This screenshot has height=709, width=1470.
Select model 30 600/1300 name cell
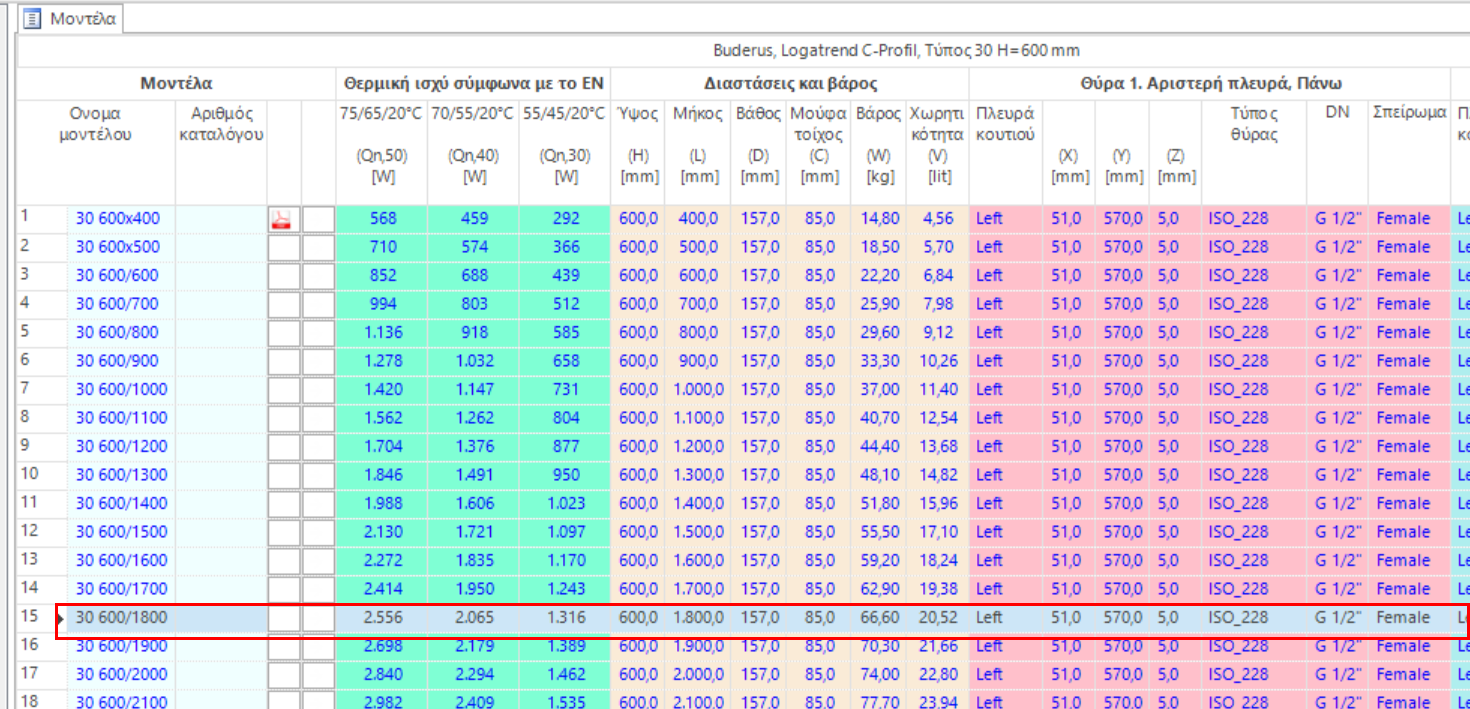(121, 475)
